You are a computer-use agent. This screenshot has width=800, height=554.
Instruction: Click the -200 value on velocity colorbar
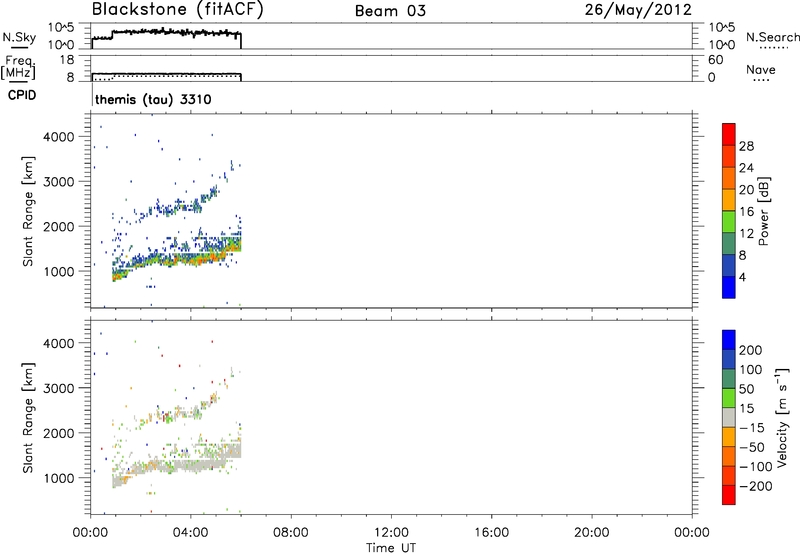click(x=756, y=486)
